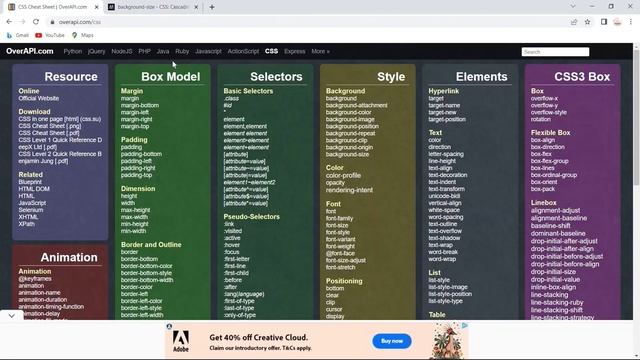Viewport: 640px width, 360px height.
Task: Click the Adobe logo in the ad
Action: coord(180,341)
